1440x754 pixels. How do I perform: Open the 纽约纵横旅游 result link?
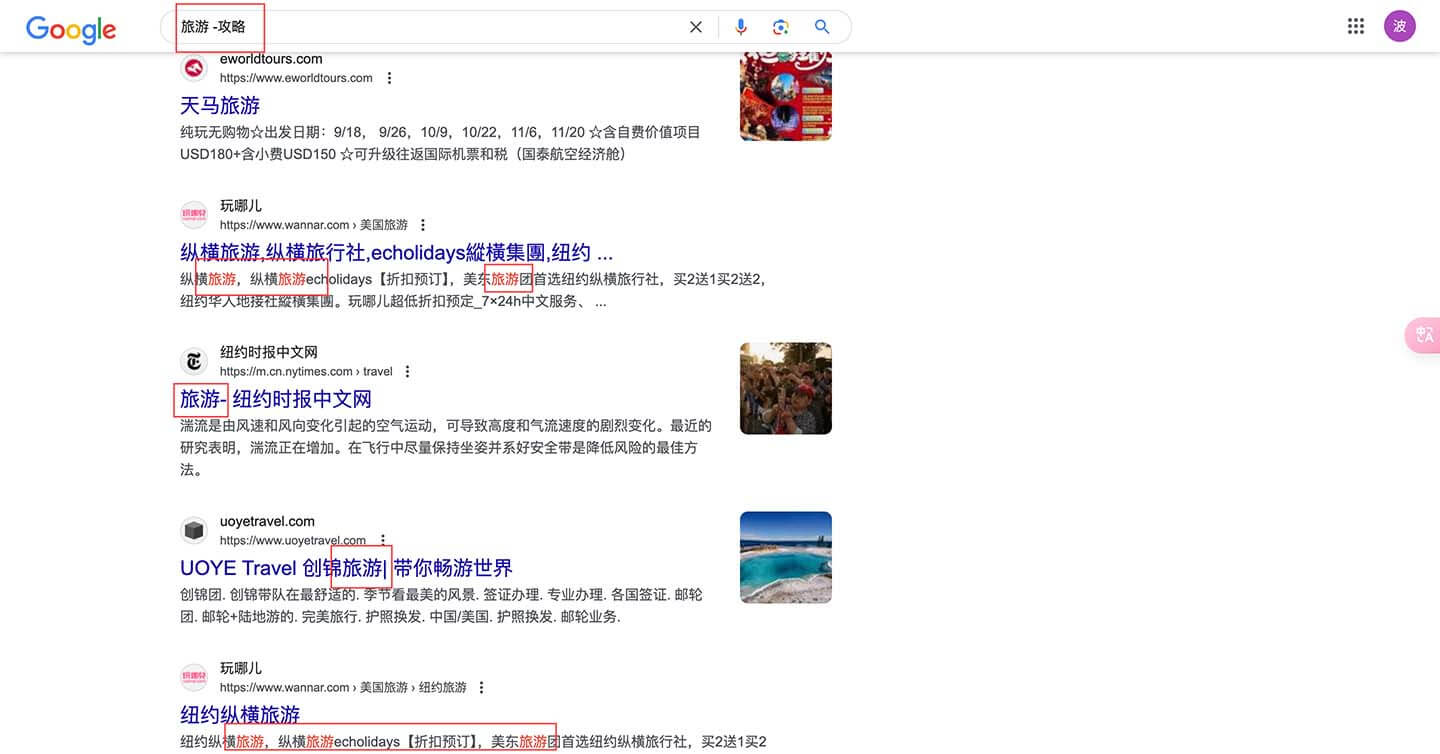pos(240,714)
